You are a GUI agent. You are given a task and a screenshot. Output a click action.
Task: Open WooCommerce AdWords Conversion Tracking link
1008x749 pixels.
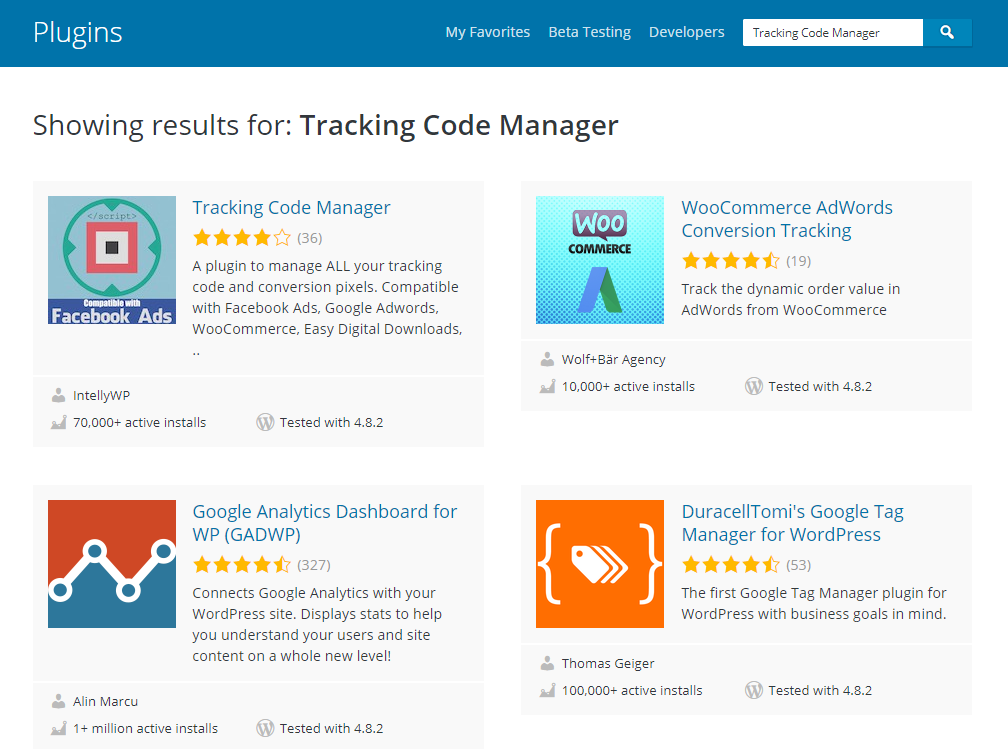[x=786, y=219]
